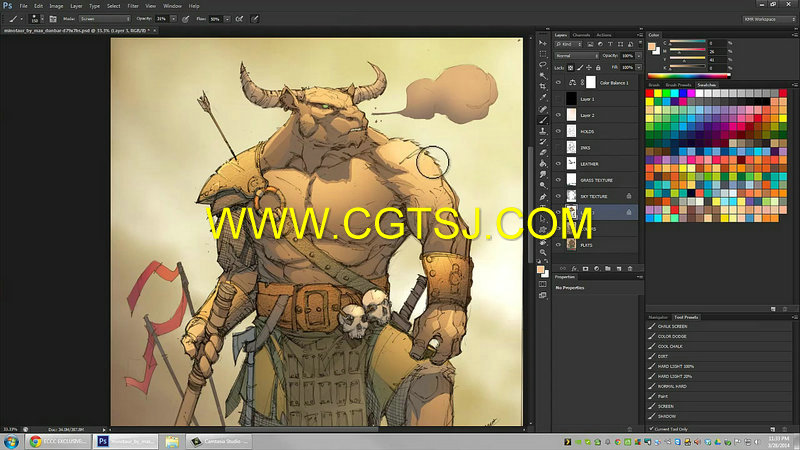The height and width of the screenshot is (450, 800).
Task: Toggle Quick Mask mode icon
Action: [543, 284]
